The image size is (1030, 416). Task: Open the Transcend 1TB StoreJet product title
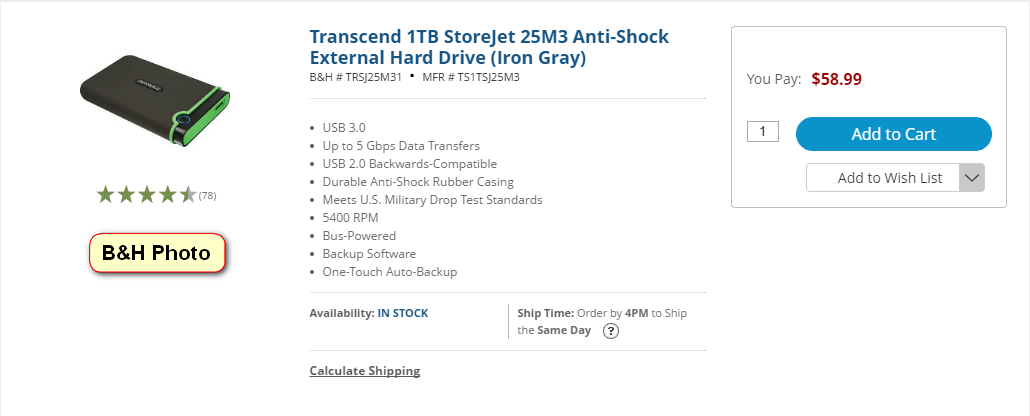[x=489, y=48]
